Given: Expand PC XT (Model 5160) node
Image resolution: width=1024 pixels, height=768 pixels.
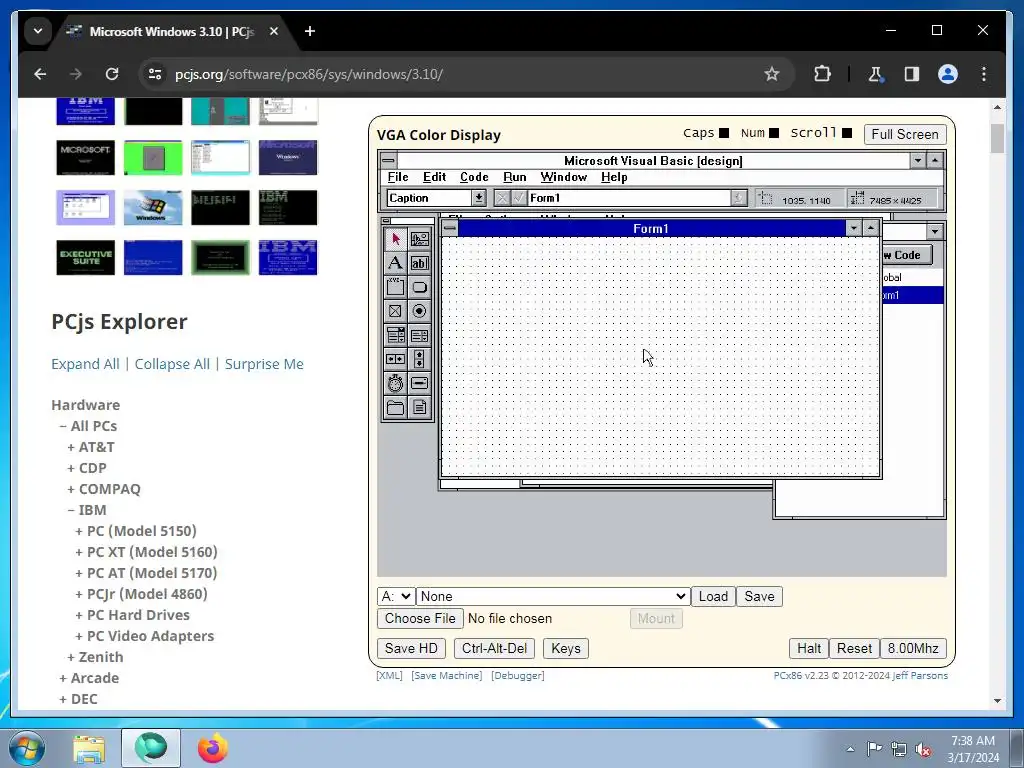Looking at the screenshot, I should [79, 552].
